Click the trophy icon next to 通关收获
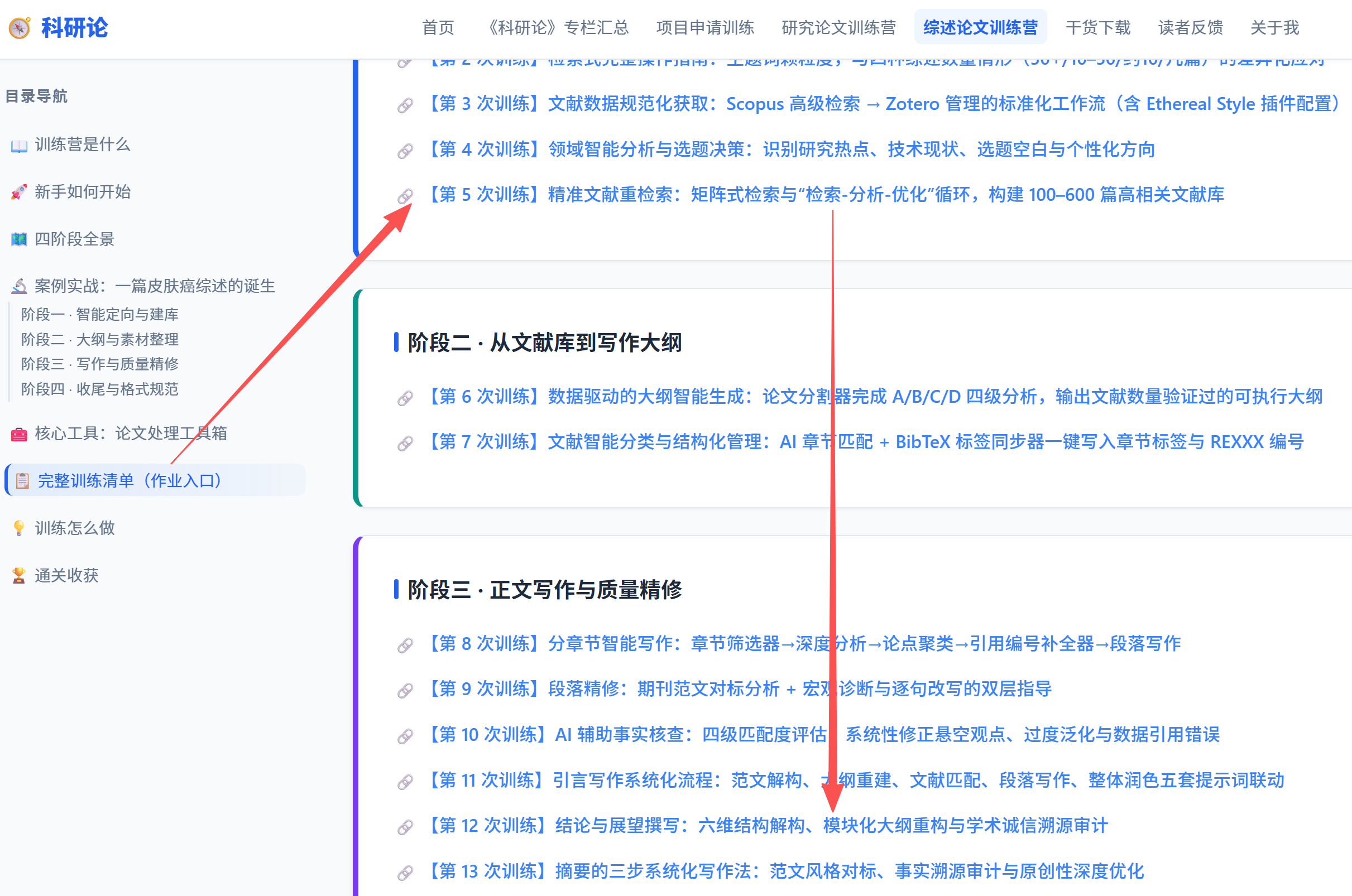 click(19, 576)
